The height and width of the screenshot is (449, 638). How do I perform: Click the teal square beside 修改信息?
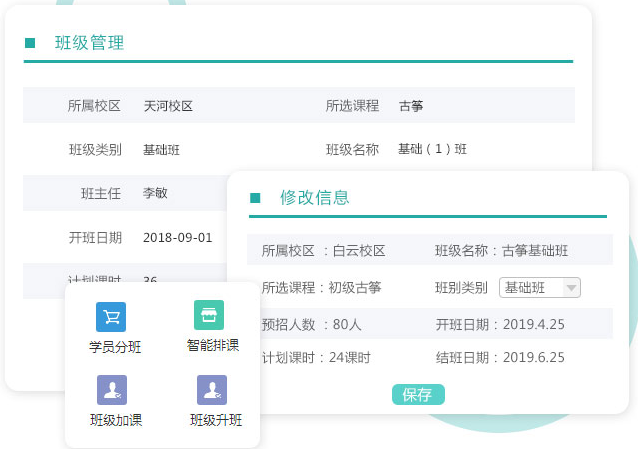[255, 198]
